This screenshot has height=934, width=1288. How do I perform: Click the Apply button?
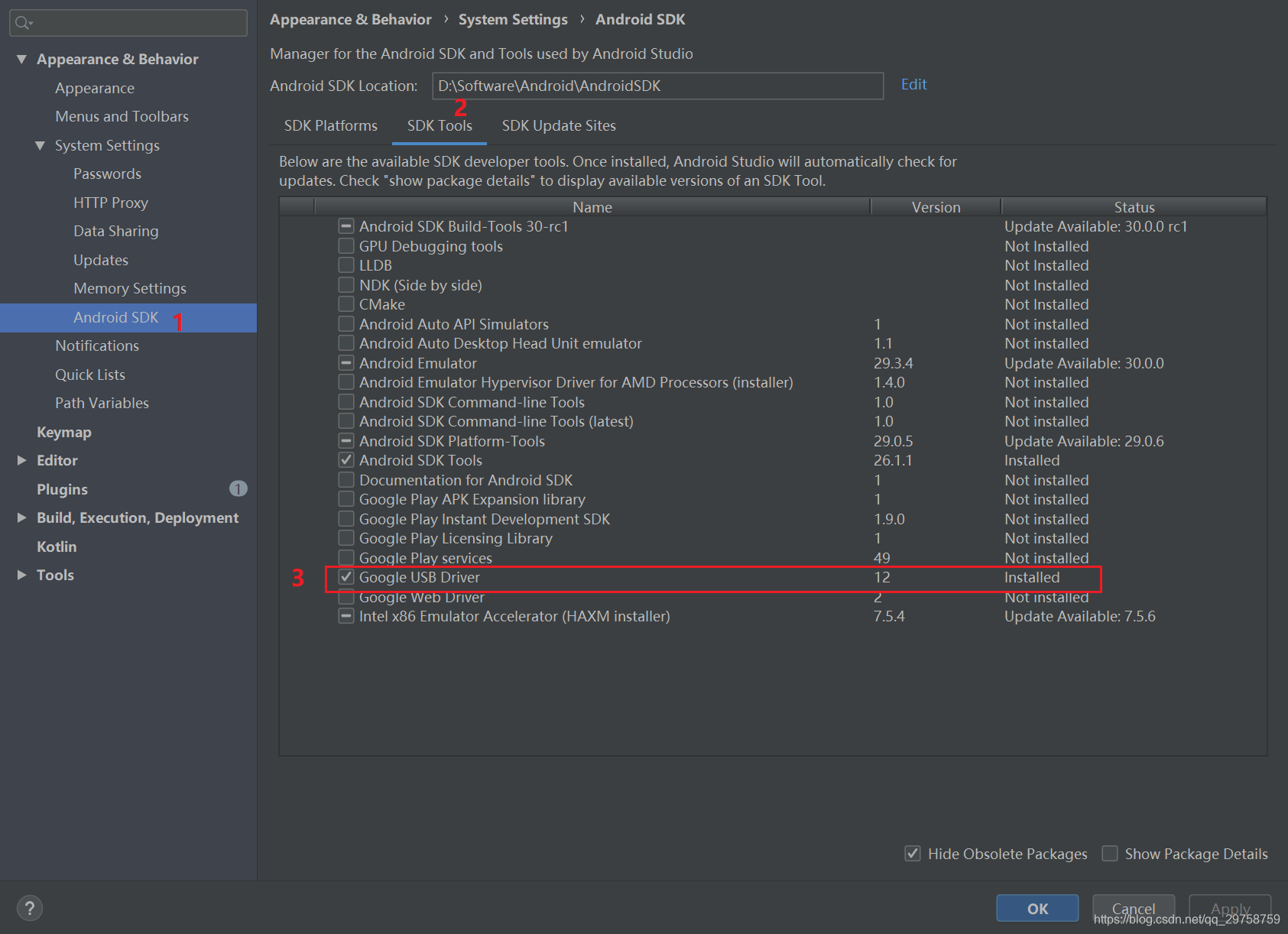[1230, 908]
